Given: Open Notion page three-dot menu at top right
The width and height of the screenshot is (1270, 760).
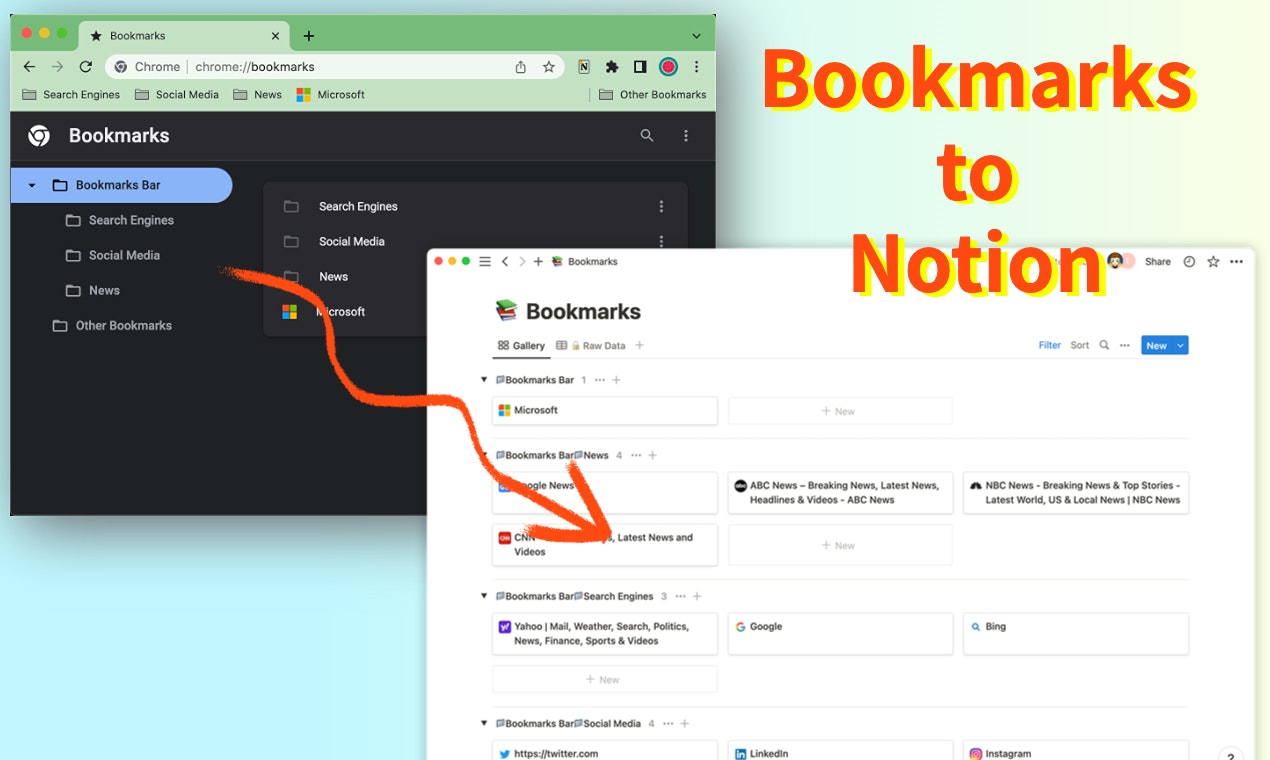Looking at the screenshot, I should coord(1237,262).
